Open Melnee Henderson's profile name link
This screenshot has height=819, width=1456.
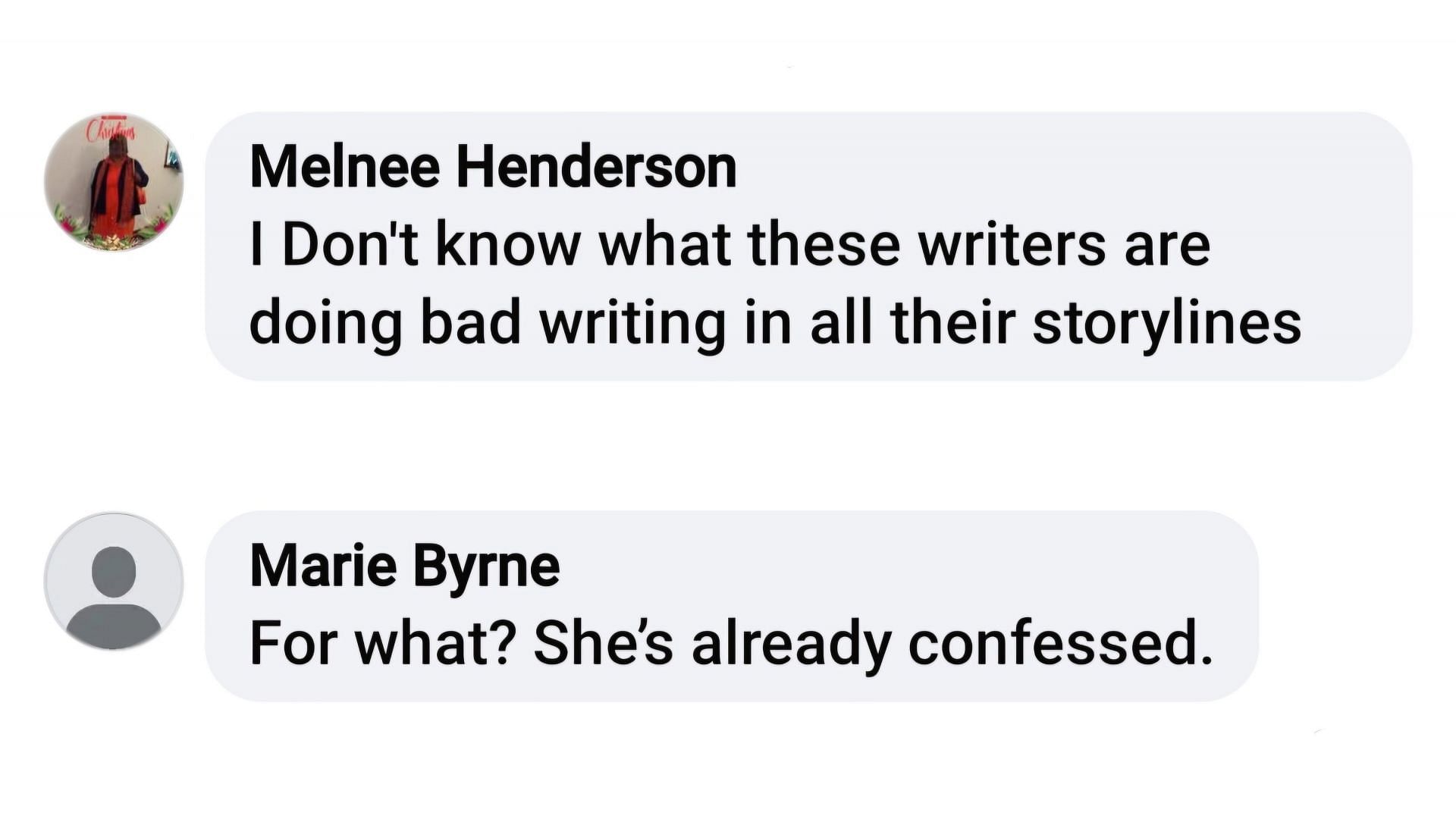click(x=493, y=168)
